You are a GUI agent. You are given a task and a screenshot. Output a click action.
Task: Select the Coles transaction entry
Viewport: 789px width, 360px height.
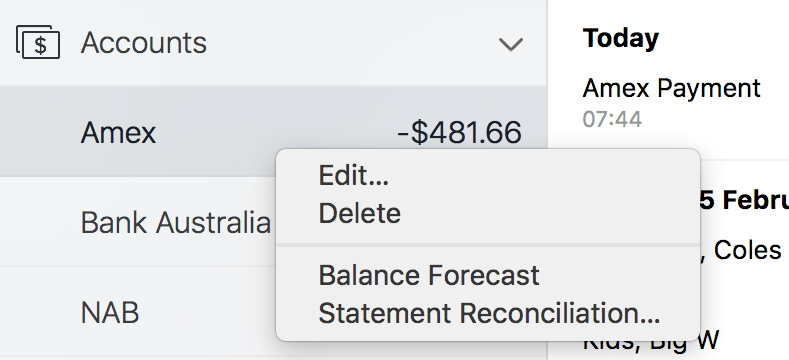pos(745,250)
